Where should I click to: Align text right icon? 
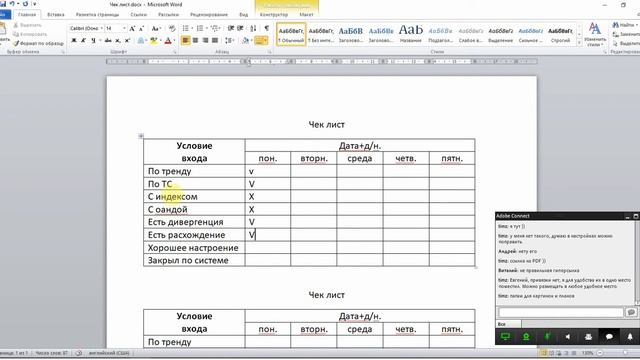(205, 40)
